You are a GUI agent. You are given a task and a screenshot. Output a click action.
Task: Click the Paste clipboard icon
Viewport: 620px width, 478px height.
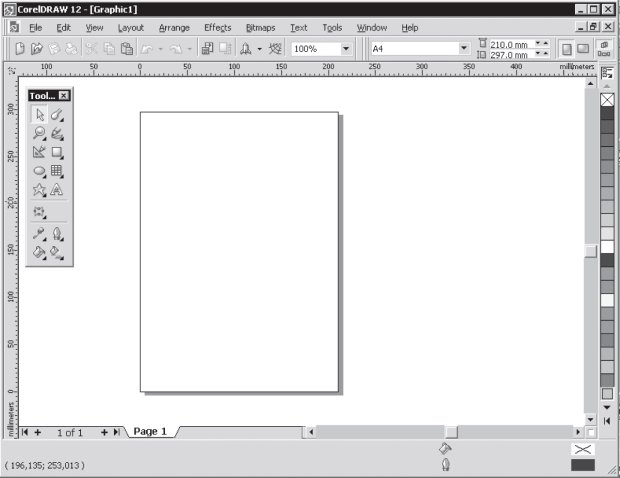pos(127,49)
